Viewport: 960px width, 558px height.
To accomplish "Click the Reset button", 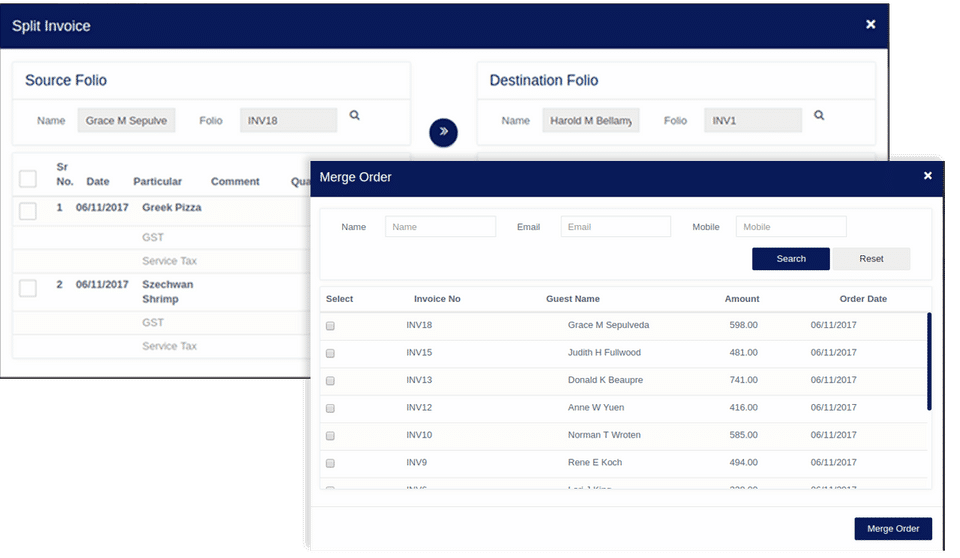I will 871,258.
